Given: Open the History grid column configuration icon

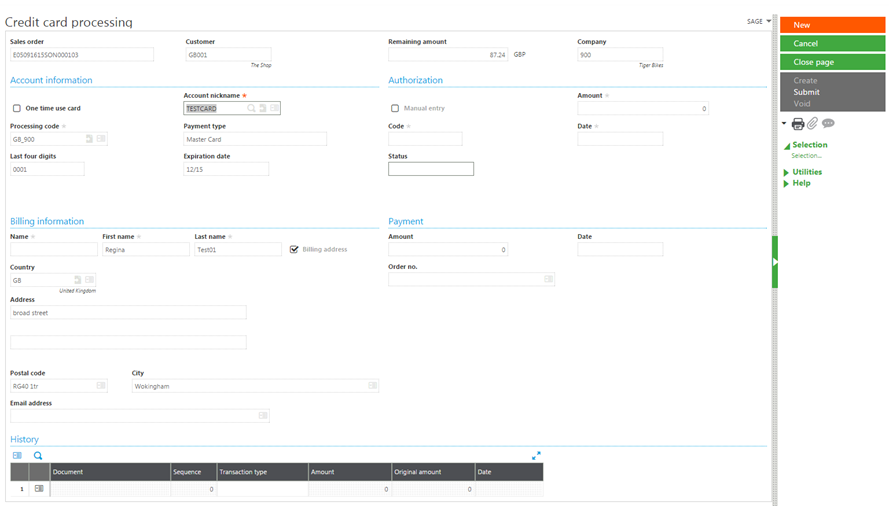Looking at the screenshot, I should [x=17, y=455].
